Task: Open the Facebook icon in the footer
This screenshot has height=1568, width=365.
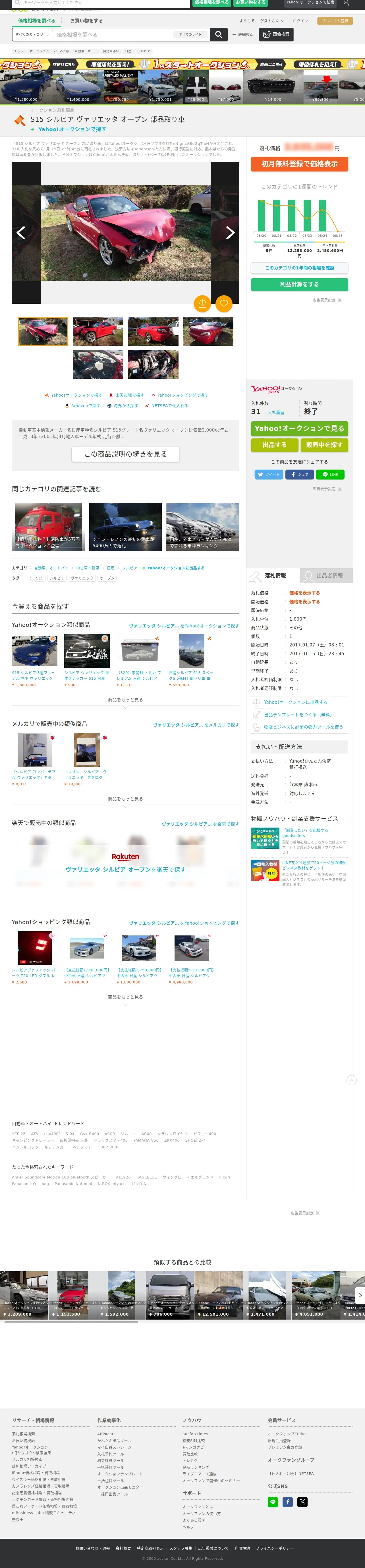Action: click(x=288, y=1502)
